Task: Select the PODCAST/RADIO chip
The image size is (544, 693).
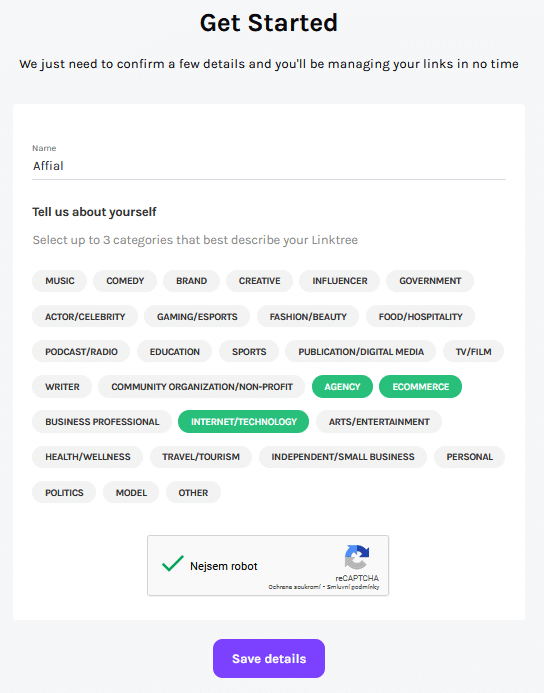Action: [81, 351]
